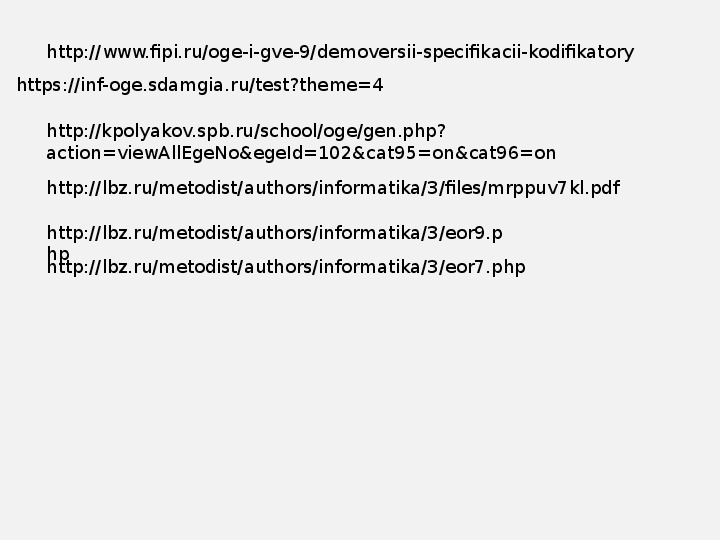Image resolution: width=720 pixels, height=540 pixels.
Task: Click 'theme=4' in the sdamgia URL
Action: point(341,85)
